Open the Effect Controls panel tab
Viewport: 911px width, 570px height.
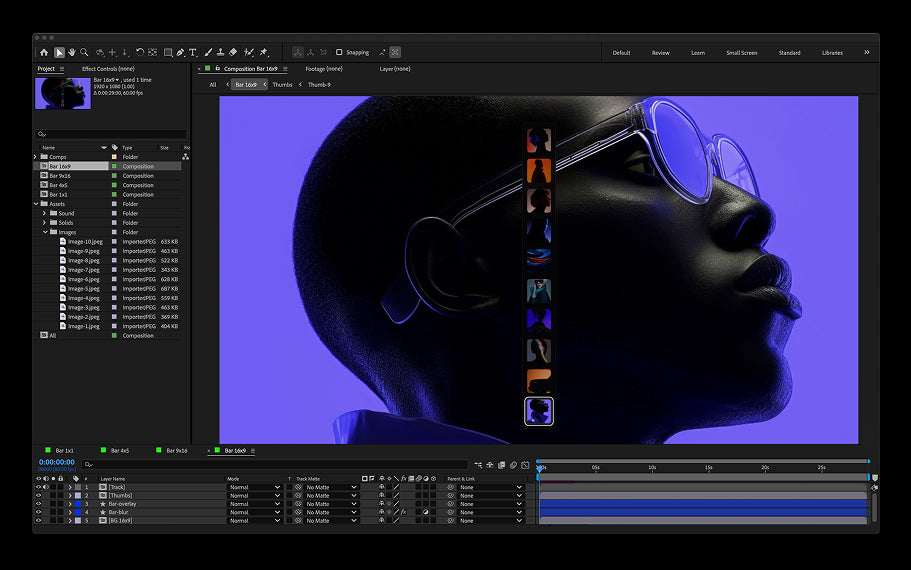tap(108, 69)
